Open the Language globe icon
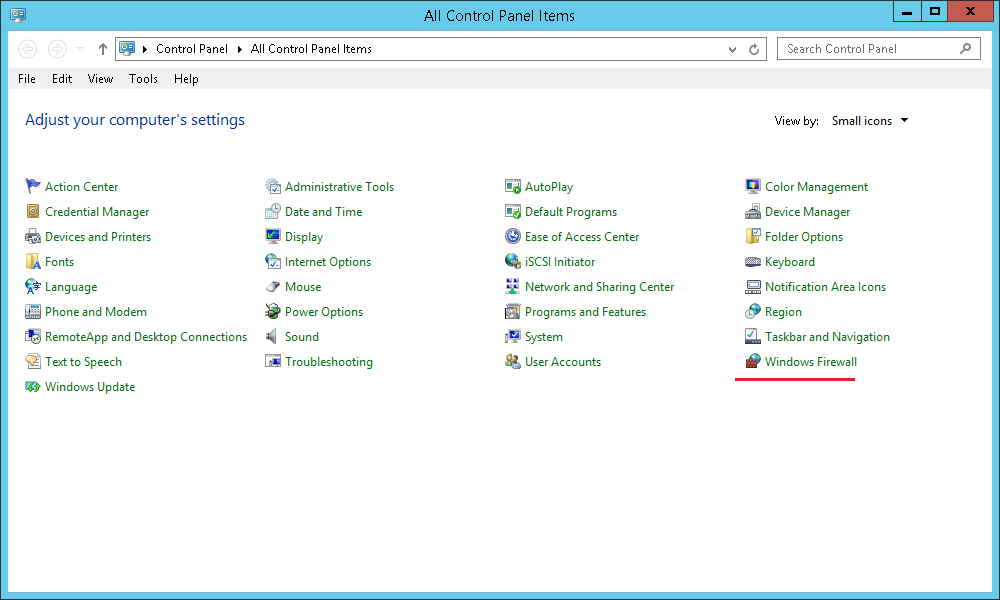The width and height of the screenshot is (1000, 600). tap(33, 286)
